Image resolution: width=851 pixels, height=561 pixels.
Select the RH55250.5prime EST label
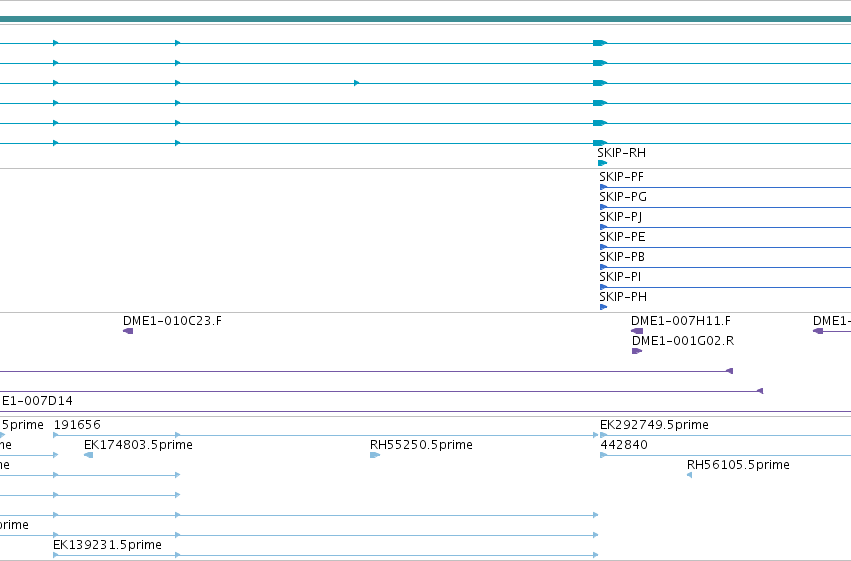421,445
